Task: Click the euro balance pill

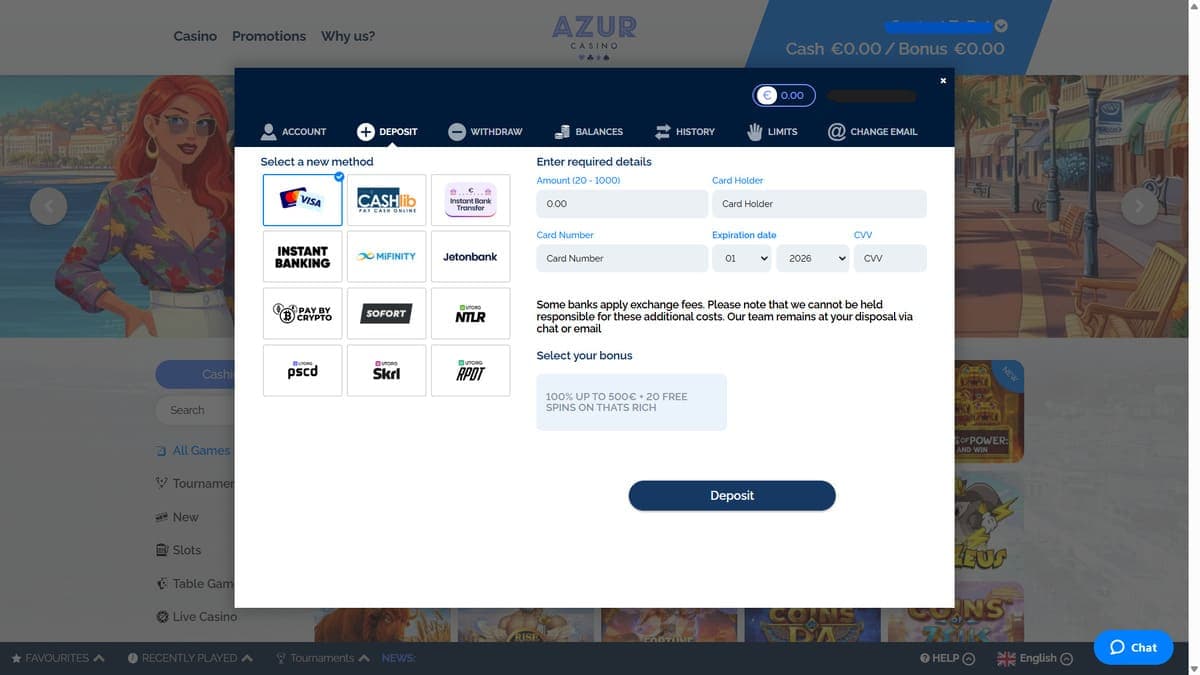Action: point(784,96)
